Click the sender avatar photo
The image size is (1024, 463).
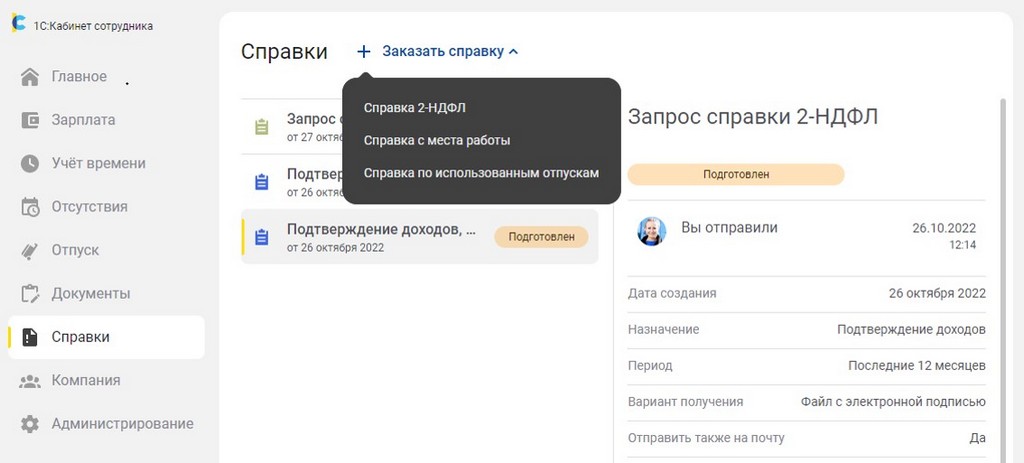652,231
